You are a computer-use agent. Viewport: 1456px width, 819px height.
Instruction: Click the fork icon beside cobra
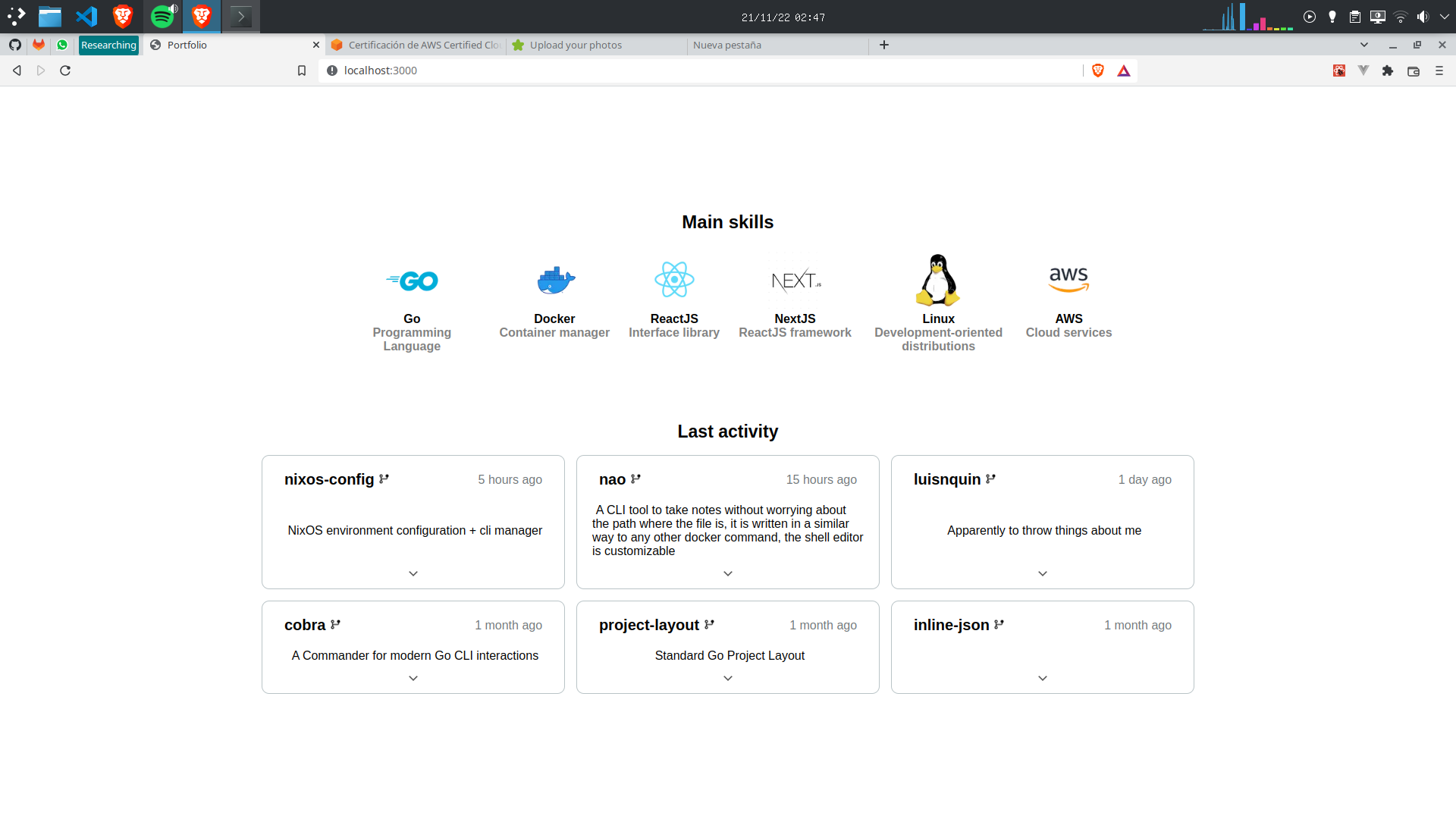pos(335,625)
